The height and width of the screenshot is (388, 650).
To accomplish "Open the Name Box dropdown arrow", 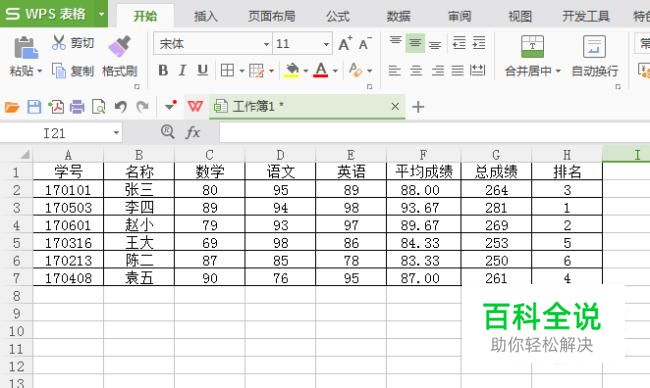I will (x=116, y=133).
